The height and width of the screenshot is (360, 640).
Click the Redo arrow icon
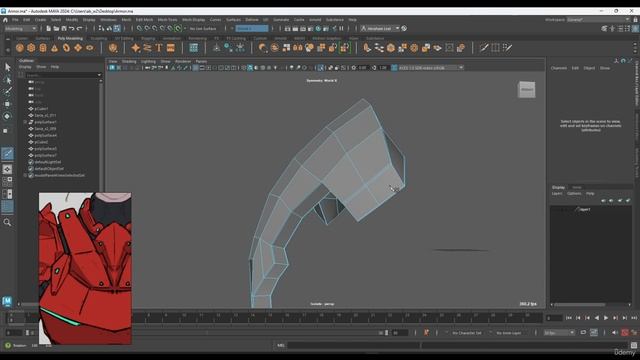coord(80,29)
